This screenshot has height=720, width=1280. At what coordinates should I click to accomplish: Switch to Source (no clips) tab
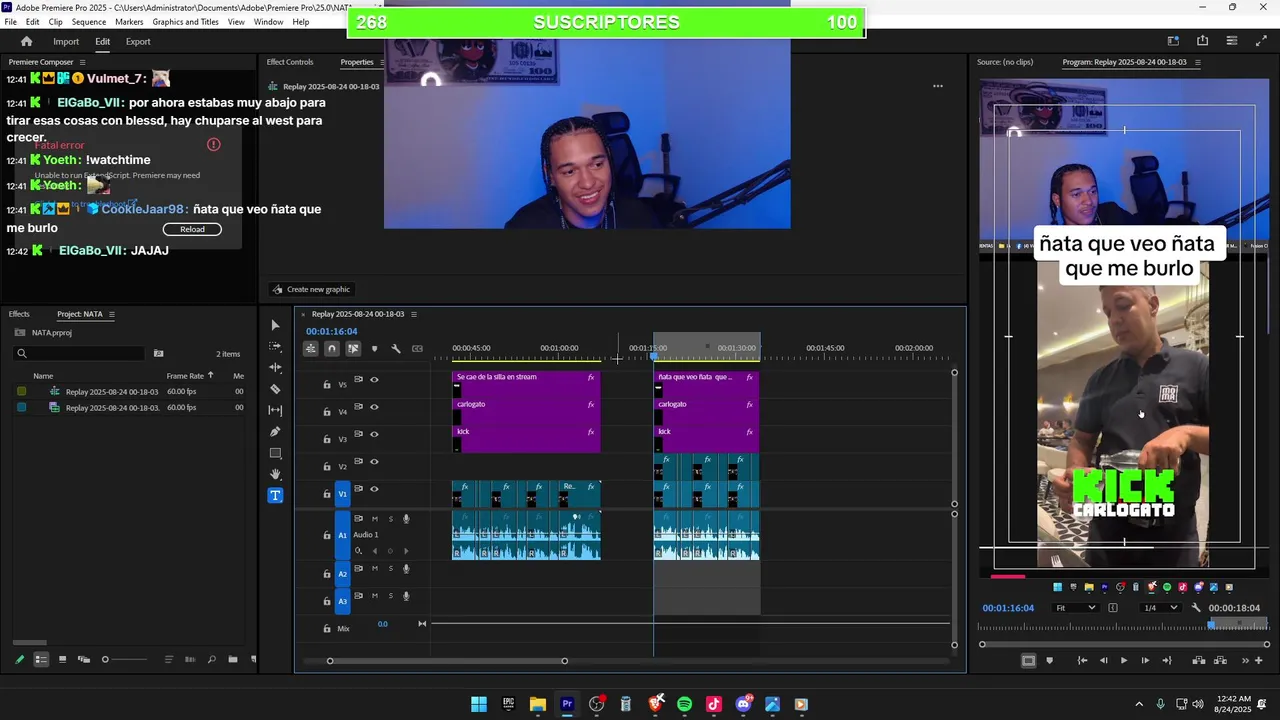coord(1004,62)
